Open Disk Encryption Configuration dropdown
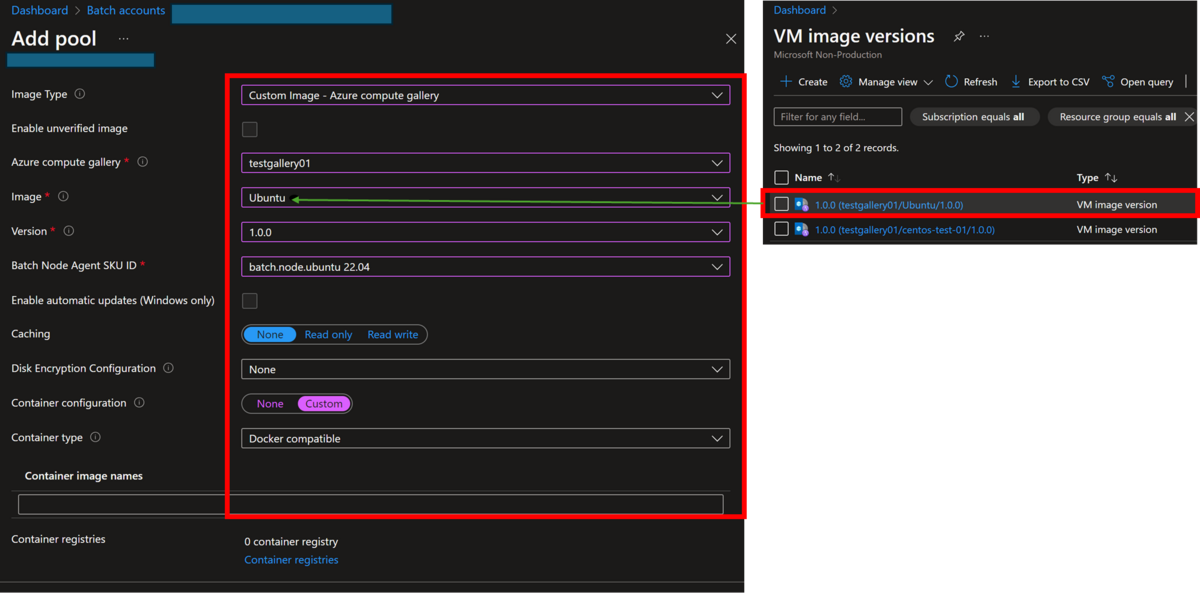Viewport: 1200px width, 593px height. coord(486,369)
